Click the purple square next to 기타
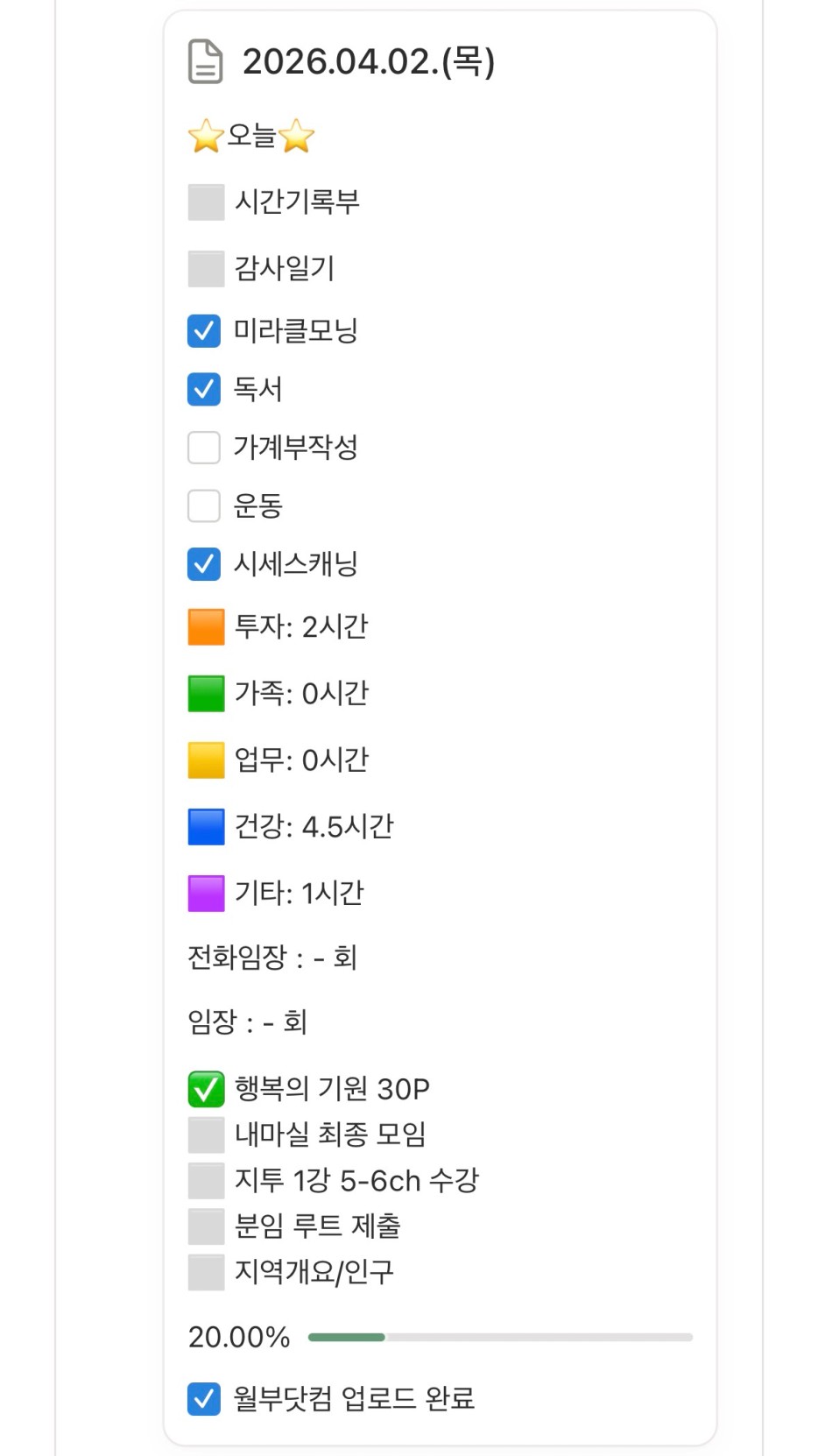818x1456 pixels. tap(206, 894)
